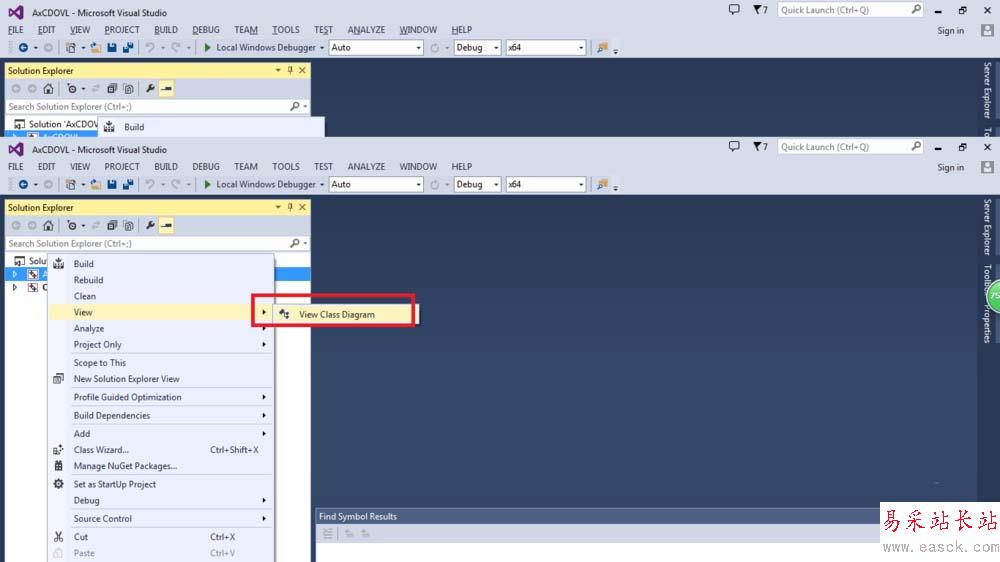Screen dimensions: 1000x562
Task: Open the Analyze submenu in context menu
Action: click(x=89, y=329)
